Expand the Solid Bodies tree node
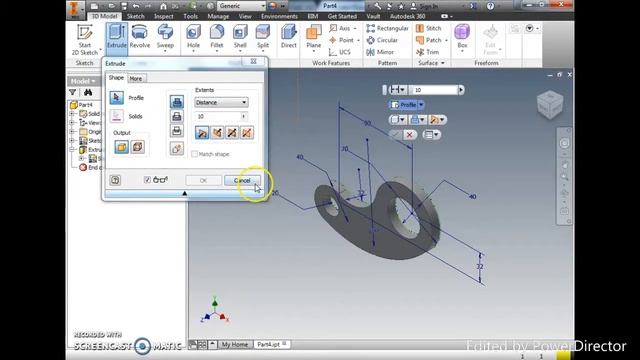The height and width of the screenshot is (360, 640). click(72, 113)
